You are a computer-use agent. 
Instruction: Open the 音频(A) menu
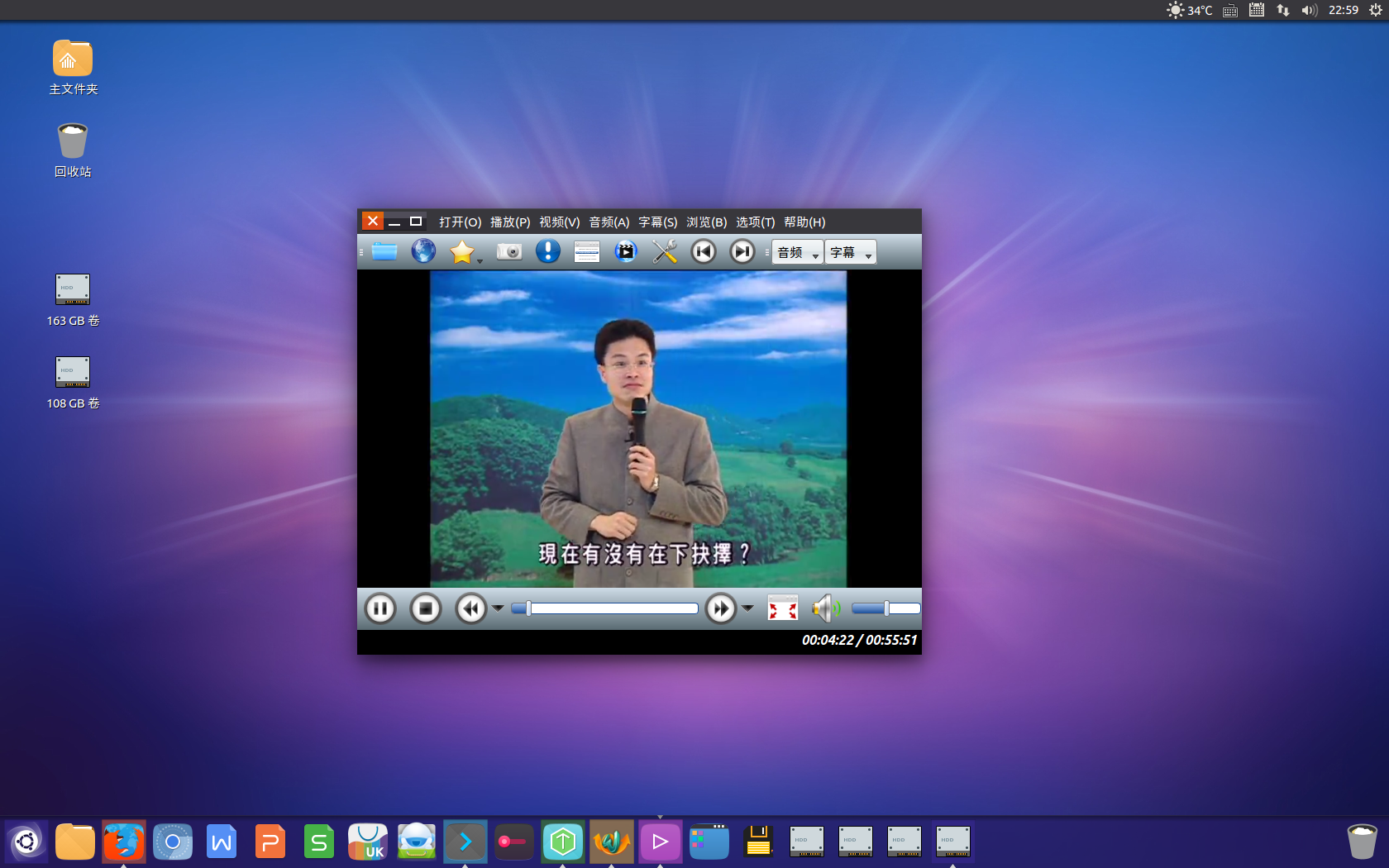click(609, 222)
